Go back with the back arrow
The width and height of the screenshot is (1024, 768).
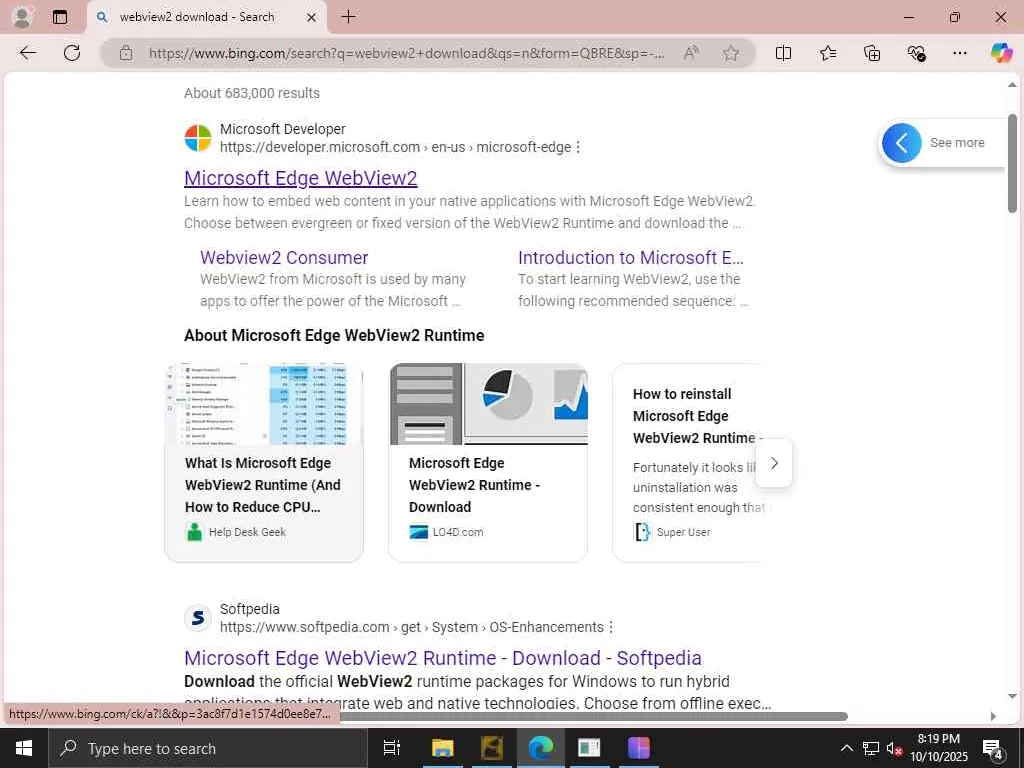27,53
